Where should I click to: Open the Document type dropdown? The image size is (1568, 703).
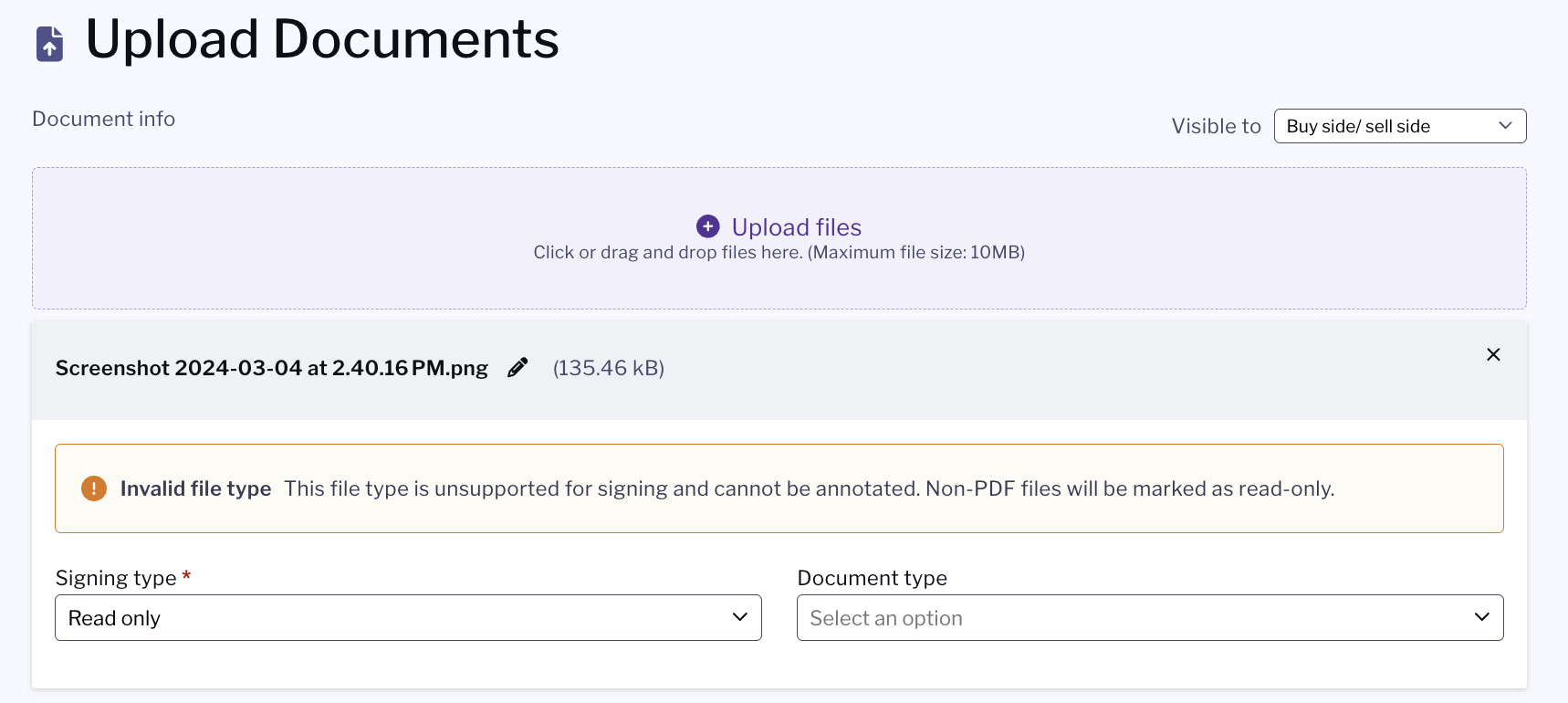point(1150,618)
